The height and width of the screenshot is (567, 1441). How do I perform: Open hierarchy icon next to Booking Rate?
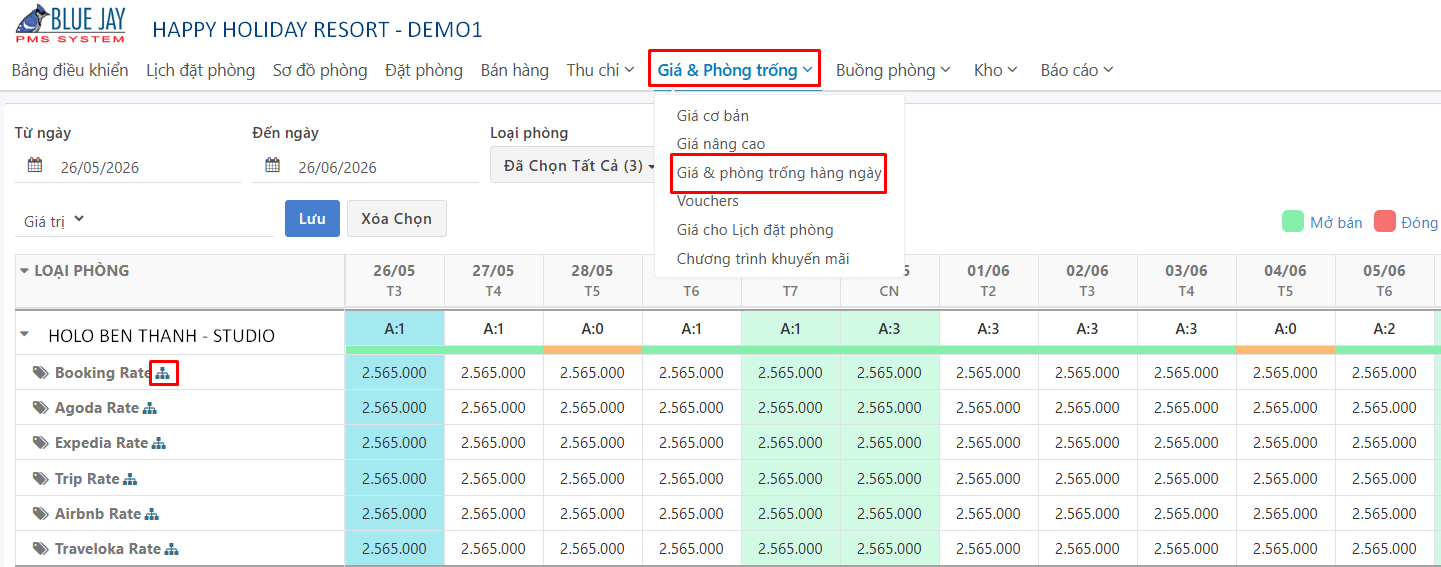pos(164,373)
